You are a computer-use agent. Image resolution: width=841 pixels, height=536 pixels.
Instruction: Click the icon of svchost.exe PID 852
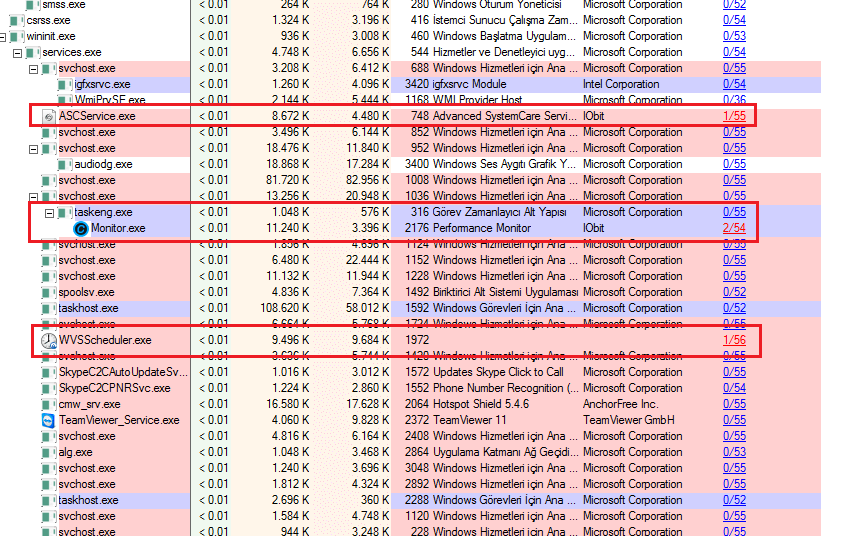click(49, 133)
